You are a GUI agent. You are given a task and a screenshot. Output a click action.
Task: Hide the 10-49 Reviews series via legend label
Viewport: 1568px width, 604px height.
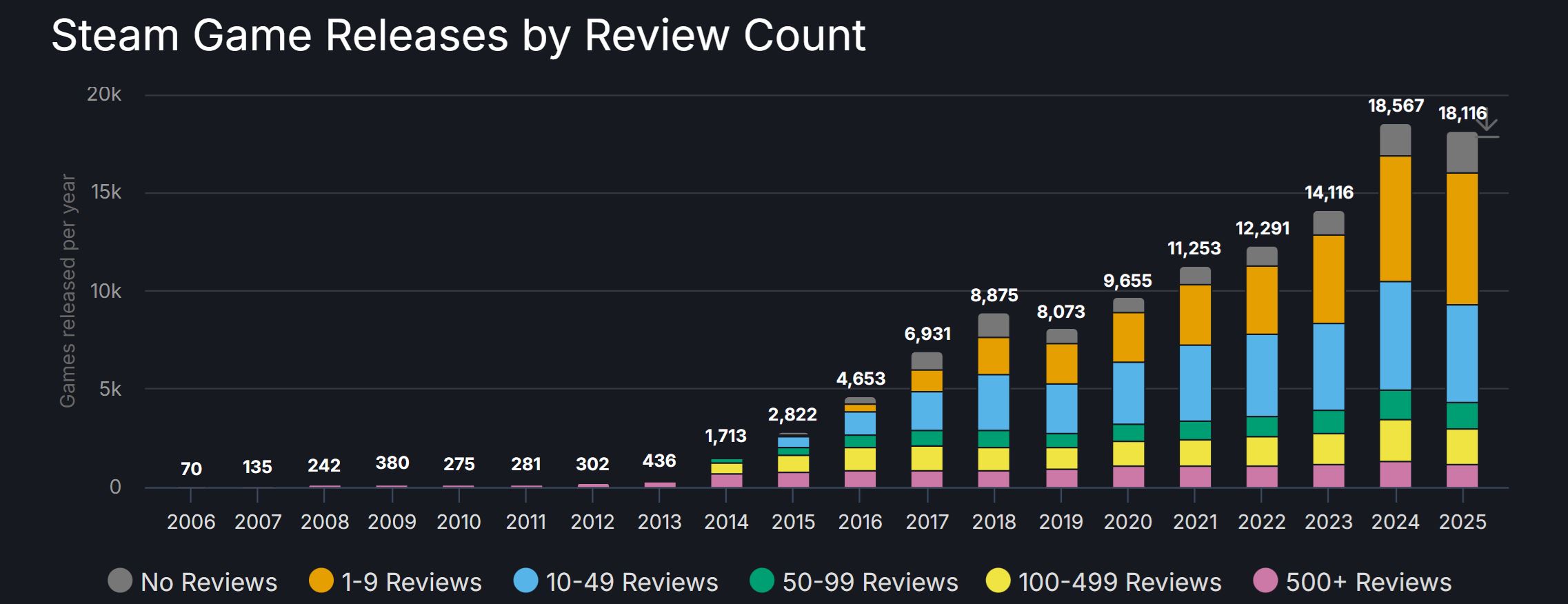coord(632,583)
